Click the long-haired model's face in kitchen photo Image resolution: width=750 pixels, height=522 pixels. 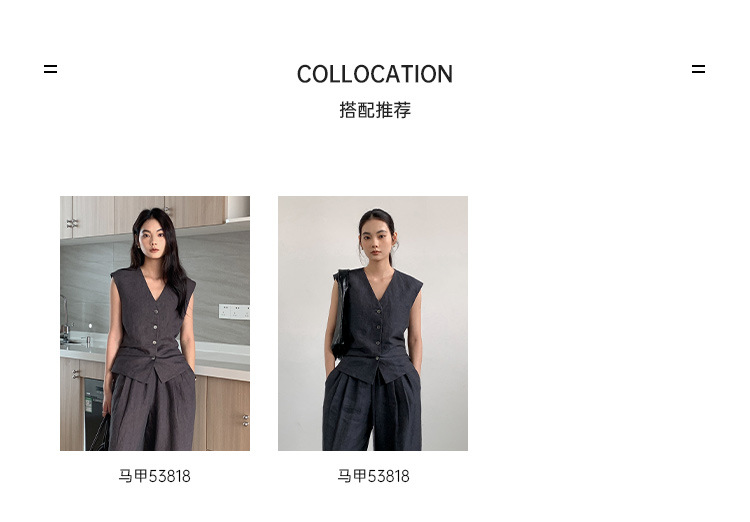click(x=152, y=239)
